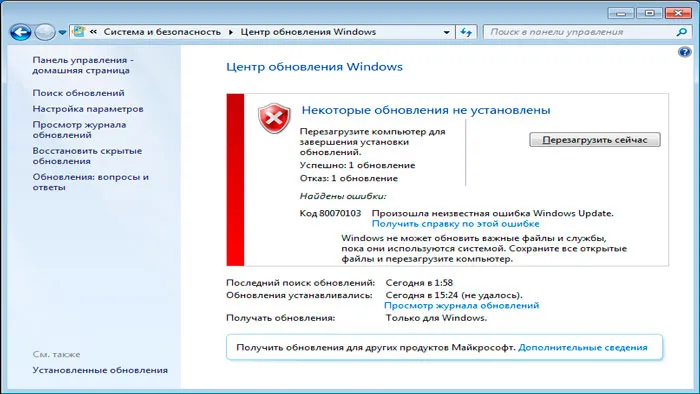Viewport: 700px width, 394px height.
Task: Click 'Получить справку по этой ошибке'
Action: coord(455,224)
